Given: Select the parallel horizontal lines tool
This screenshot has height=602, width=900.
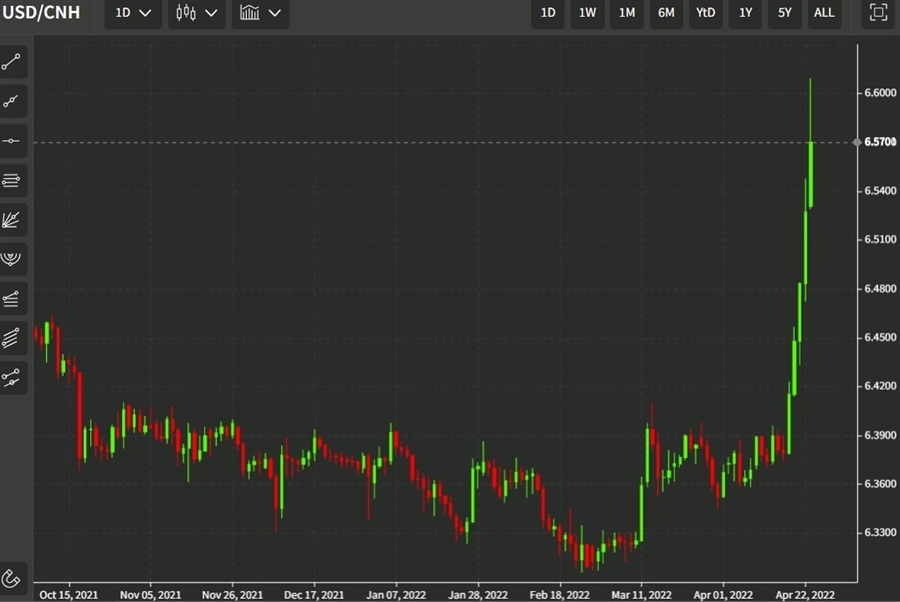Looking at the screenshot, I should point(11,180).
